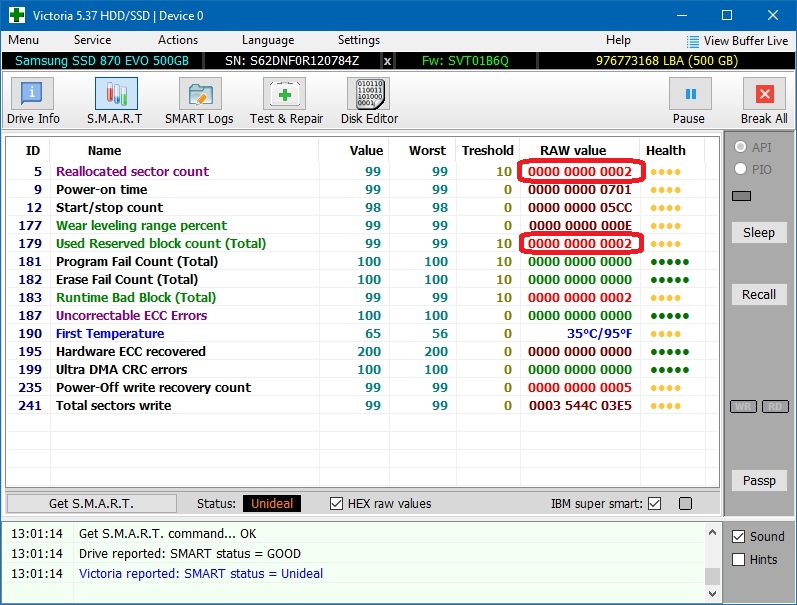Screen dimensions: 797x605
Task: Click View Buffer Live icon
Action: pos(694,41)
